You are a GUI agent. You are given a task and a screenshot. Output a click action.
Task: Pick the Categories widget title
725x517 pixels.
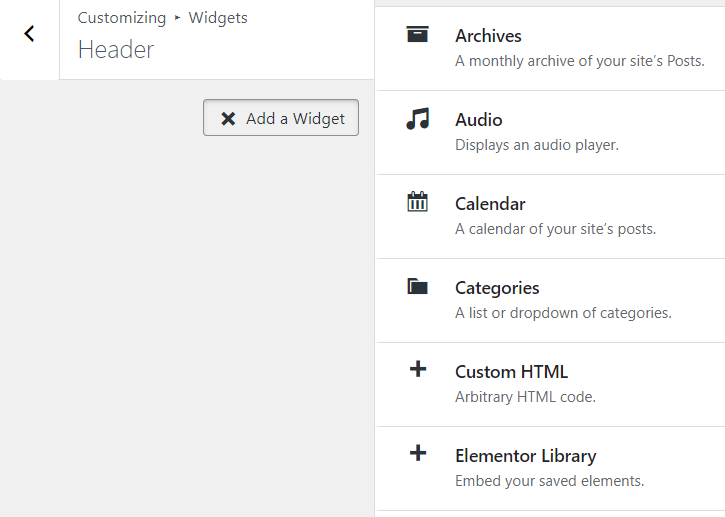click(x=497, y=288)
